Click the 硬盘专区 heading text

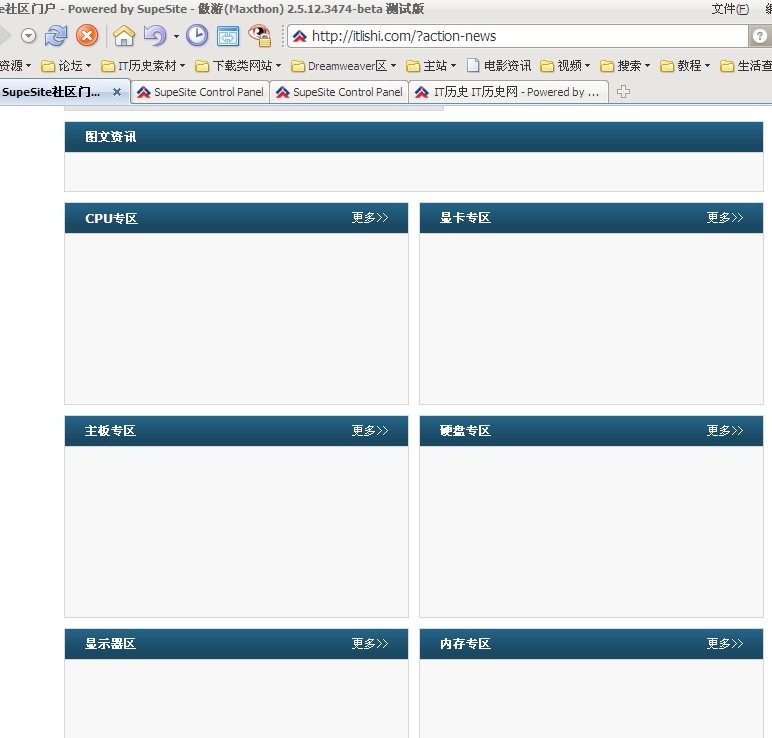click(x=465, y=431)
